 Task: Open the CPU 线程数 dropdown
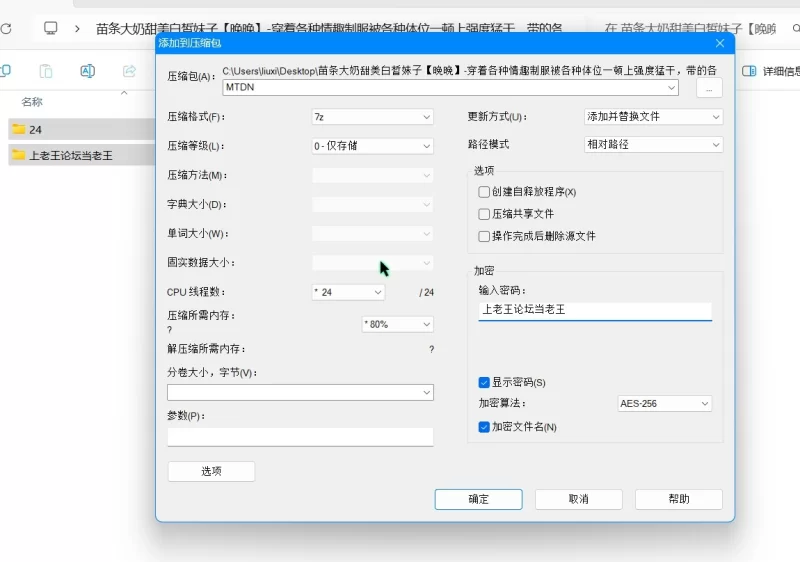point(348,292)
